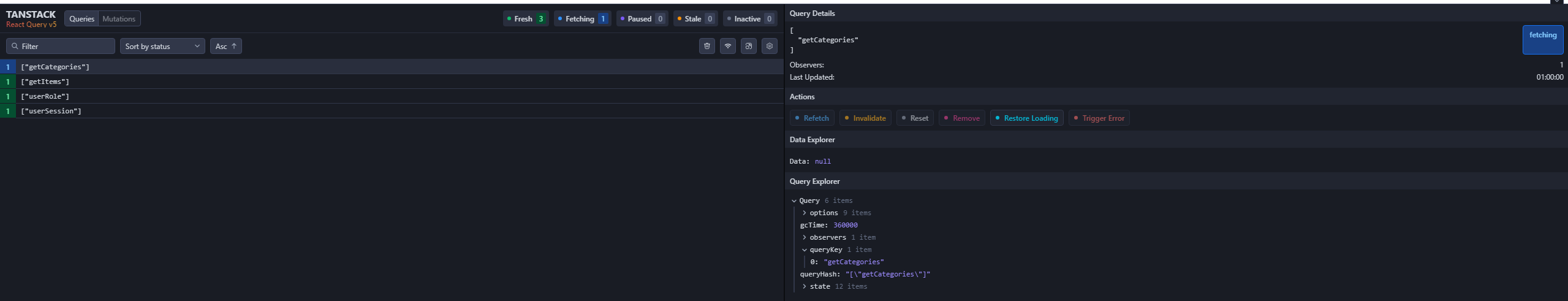Viewport: 1568px width, 301px height.
Task: Switch to the Queries tab
Action: tap(81, 19)
